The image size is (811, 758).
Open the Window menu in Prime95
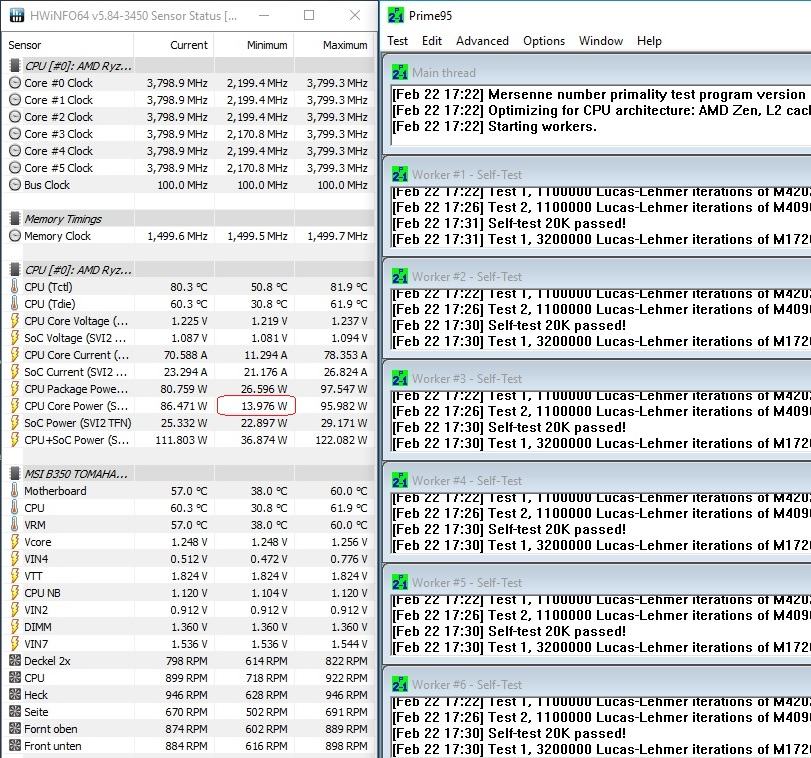point(600,41)
